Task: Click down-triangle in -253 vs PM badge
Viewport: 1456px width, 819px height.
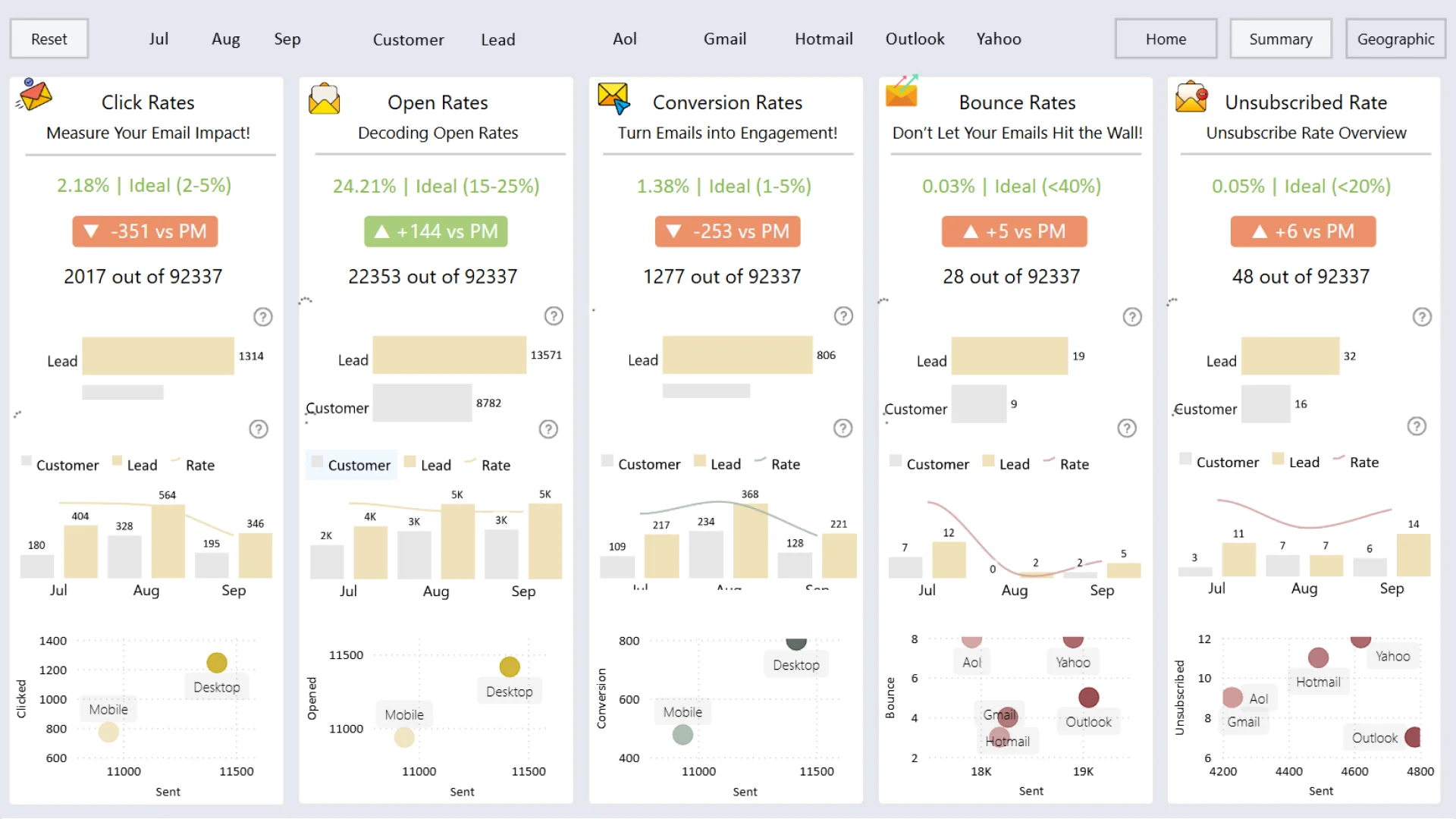Action: pos(673,231)
